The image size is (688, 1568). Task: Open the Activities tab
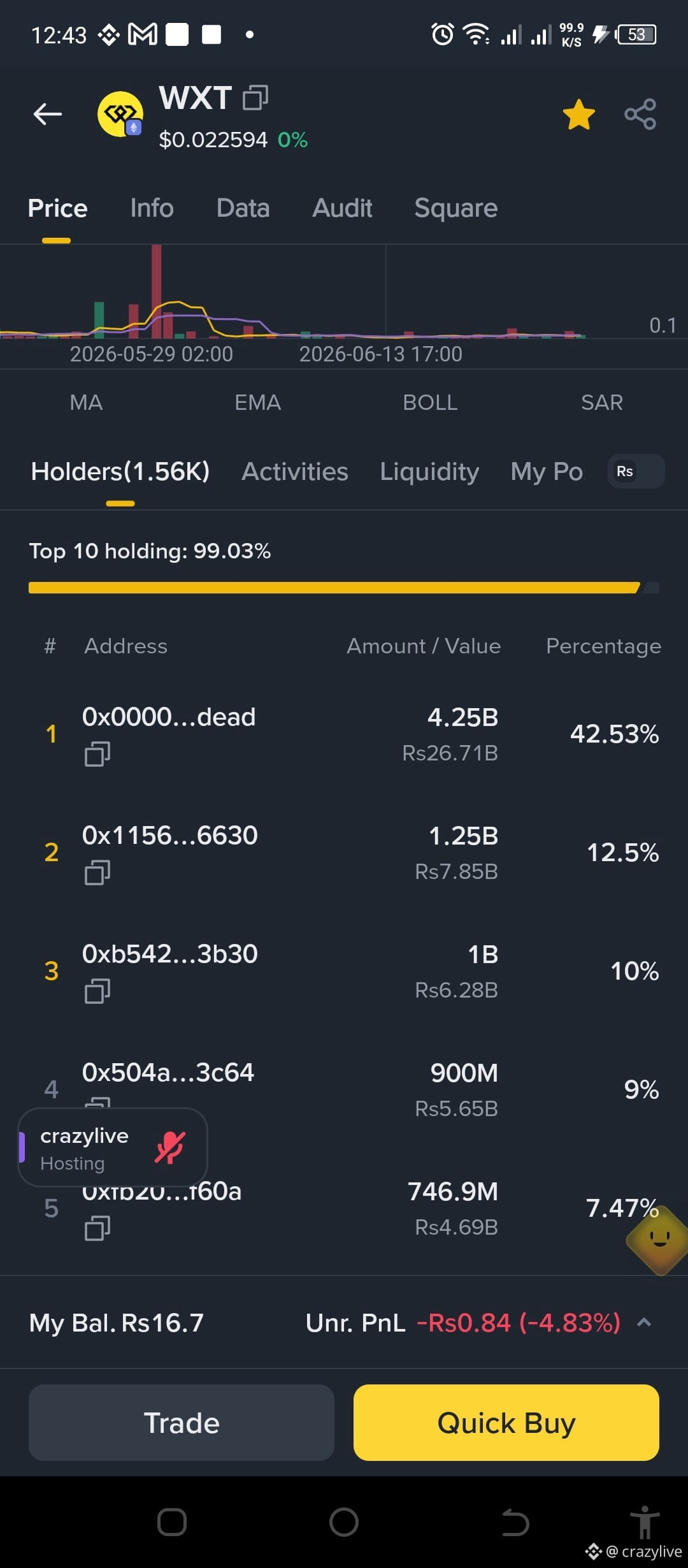click(295, 472)
